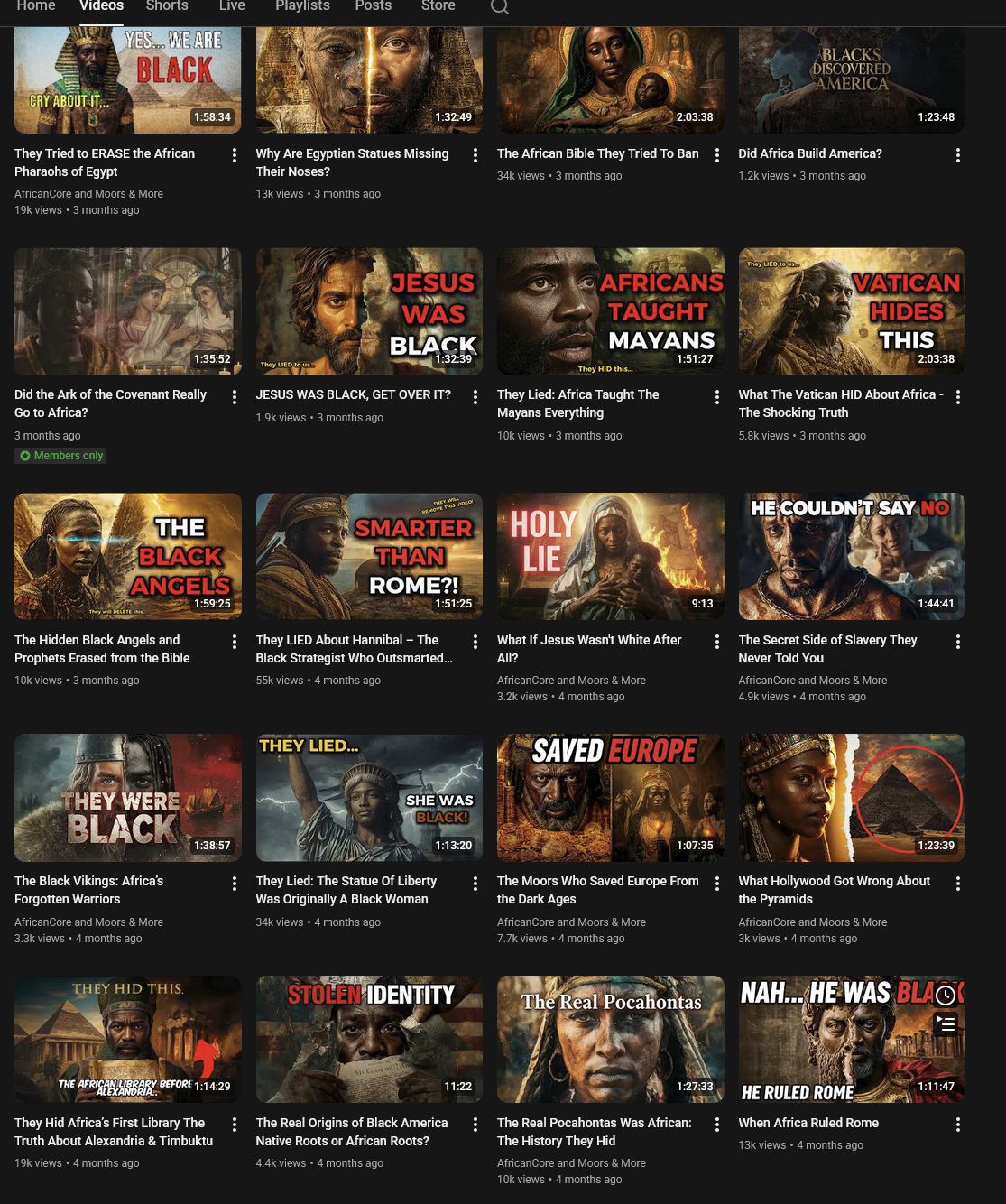Play the 'He Couldn't Say No' thumbnail

point(852,556)
